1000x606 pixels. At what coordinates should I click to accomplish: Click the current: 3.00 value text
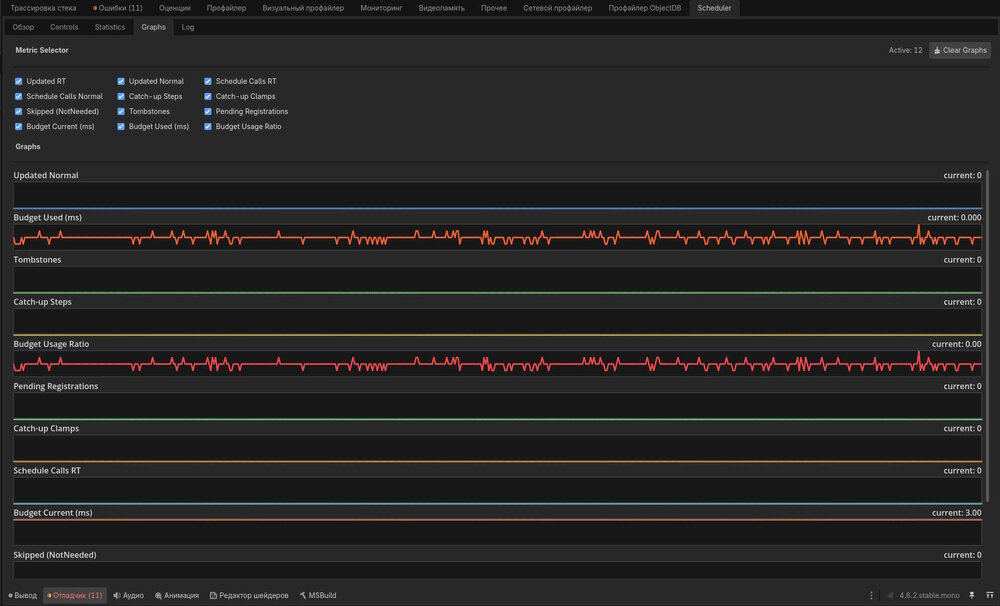[956, 513]
